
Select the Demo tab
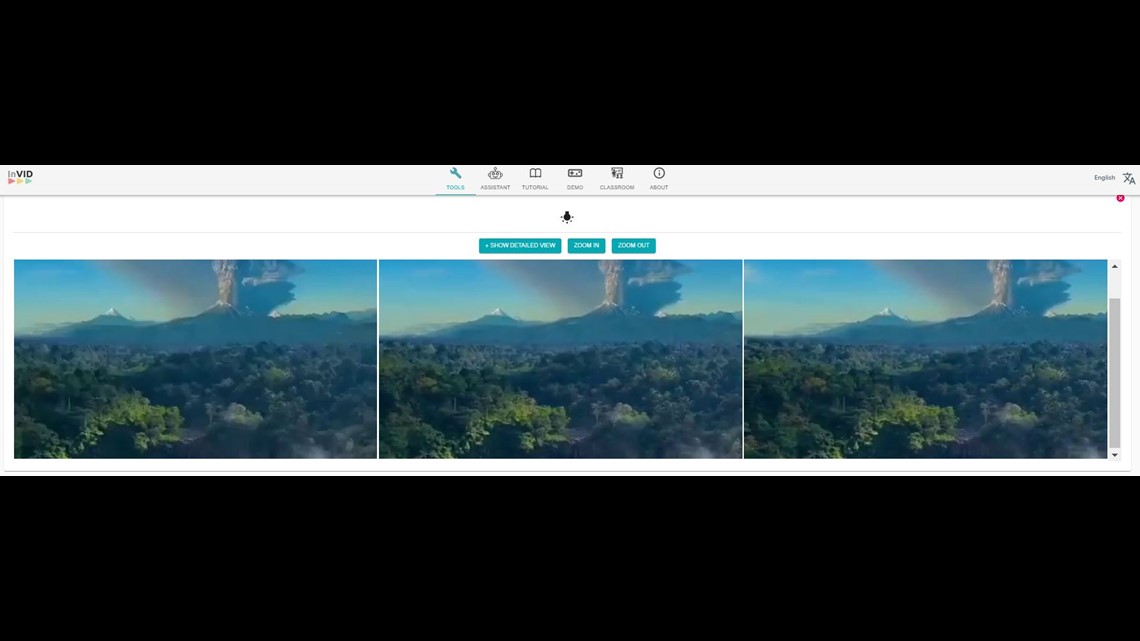[575, 178]
